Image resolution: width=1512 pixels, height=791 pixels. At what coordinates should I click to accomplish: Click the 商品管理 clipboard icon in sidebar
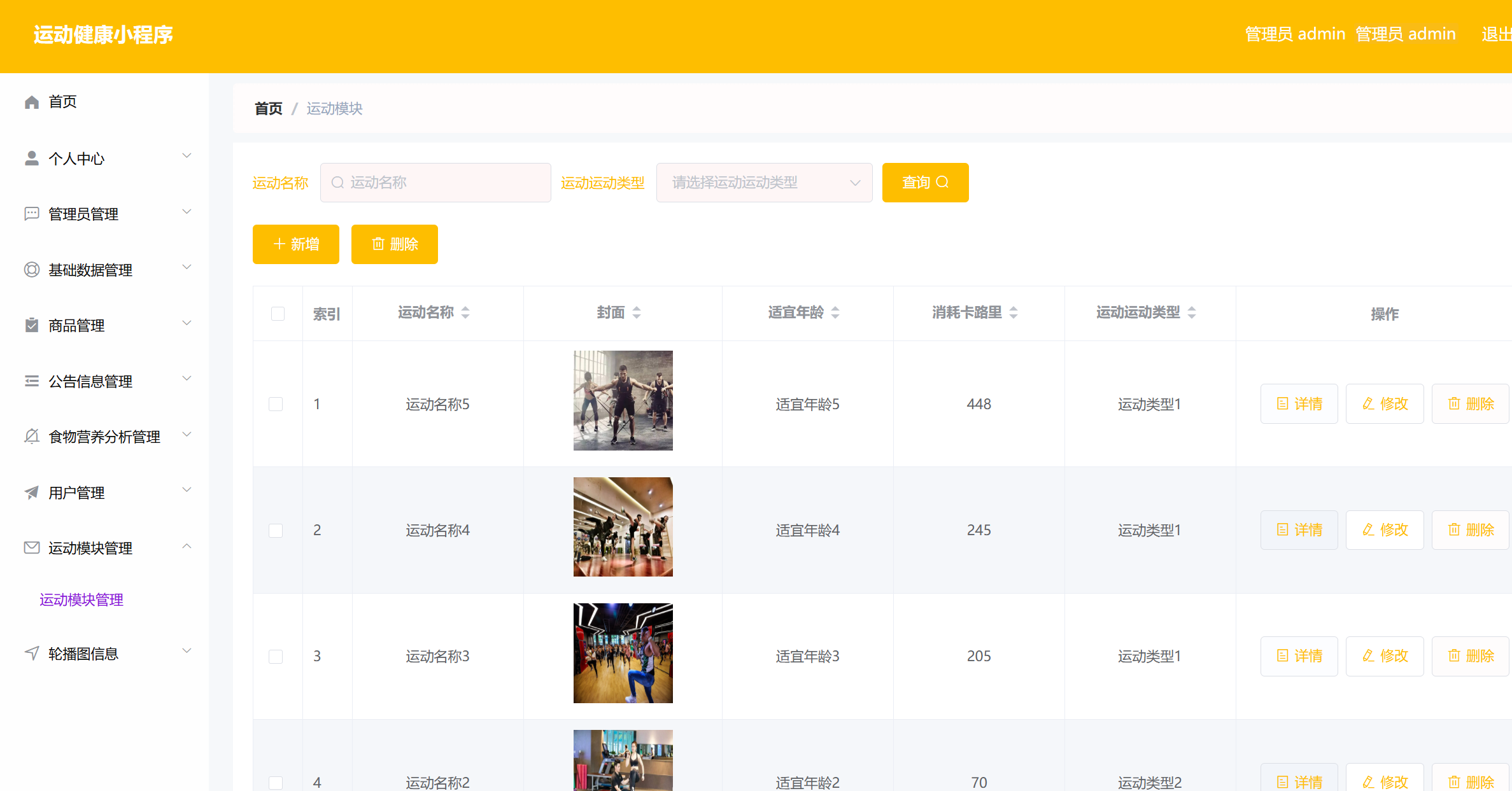click(31, 325)
